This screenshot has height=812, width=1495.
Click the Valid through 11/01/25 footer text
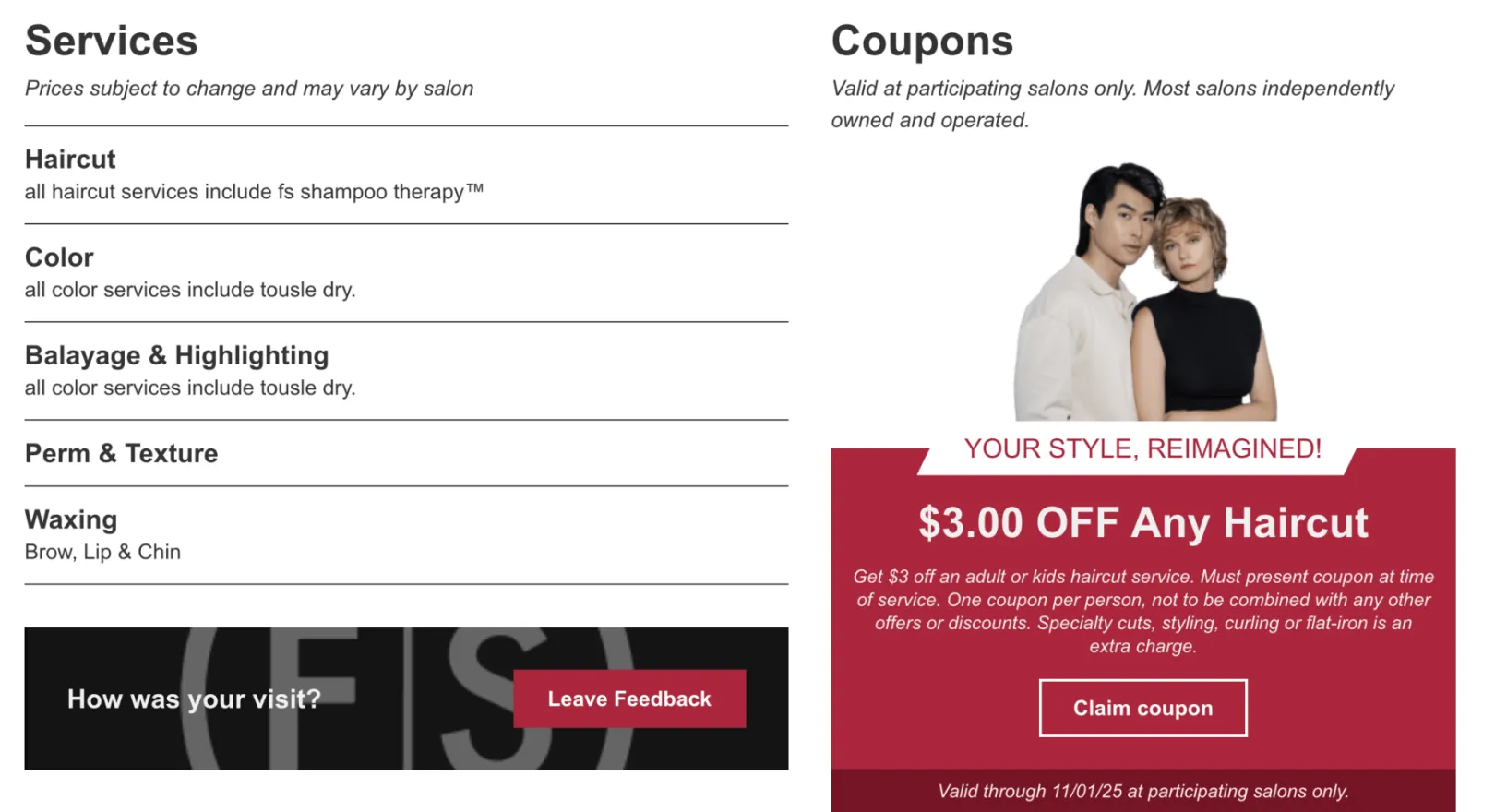tap(1142, 791)
